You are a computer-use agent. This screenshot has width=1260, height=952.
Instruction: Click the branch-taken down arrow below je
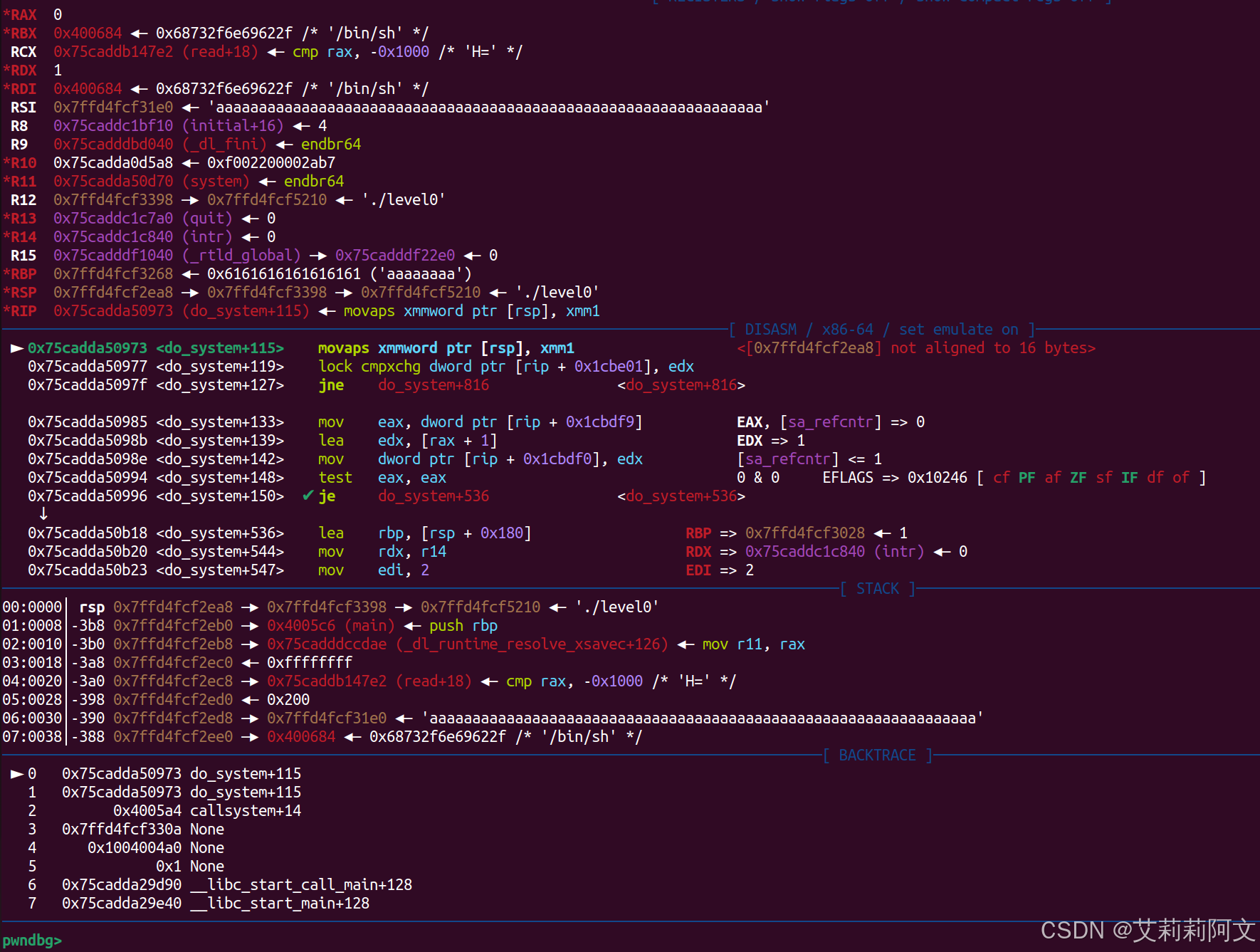tap(43, 513)
